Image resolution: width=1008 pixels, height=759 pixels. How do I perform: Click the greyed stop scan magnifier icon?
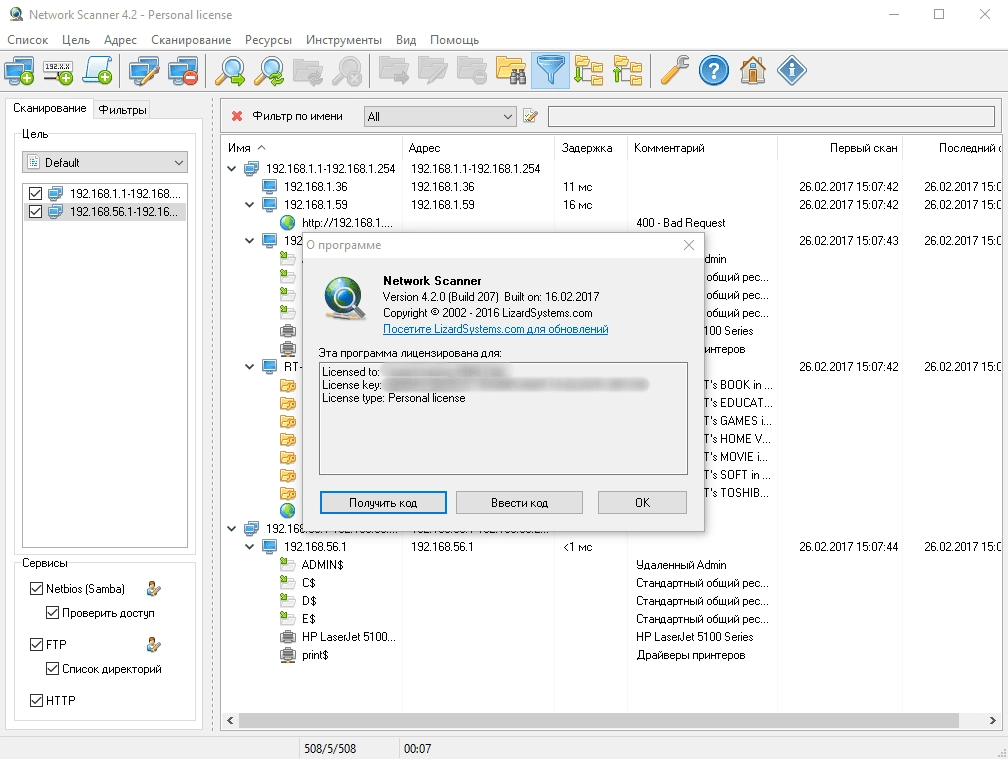coord(347,71)
